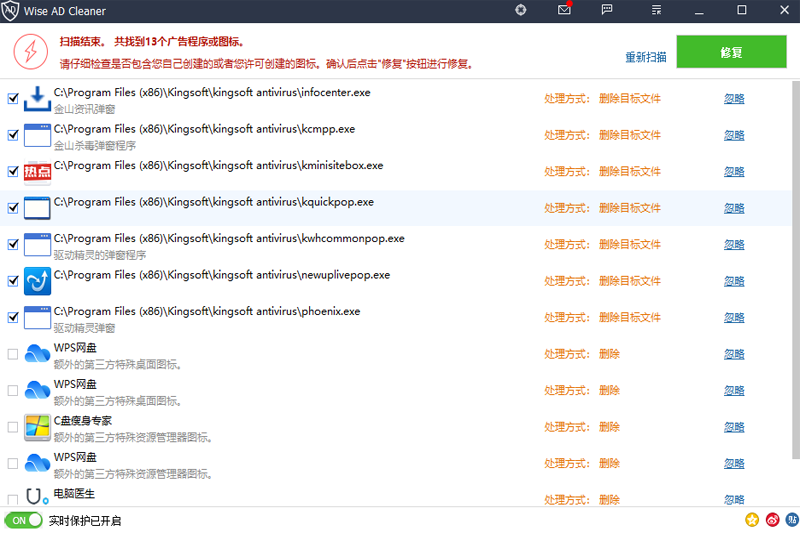Click the Weibo share icon in status bar

(x=772, y=520)
